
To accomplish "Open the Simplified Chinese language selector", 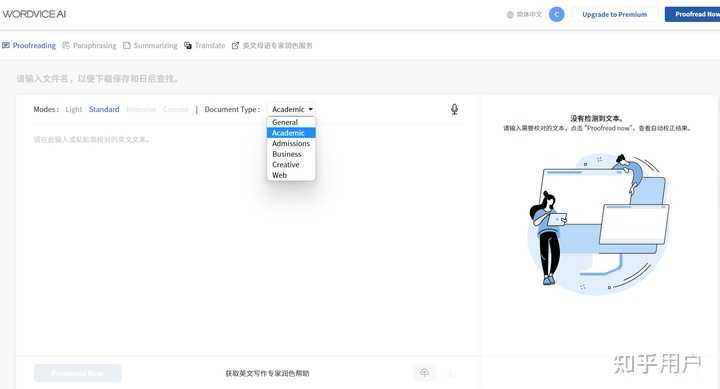I will coord(524,15).
